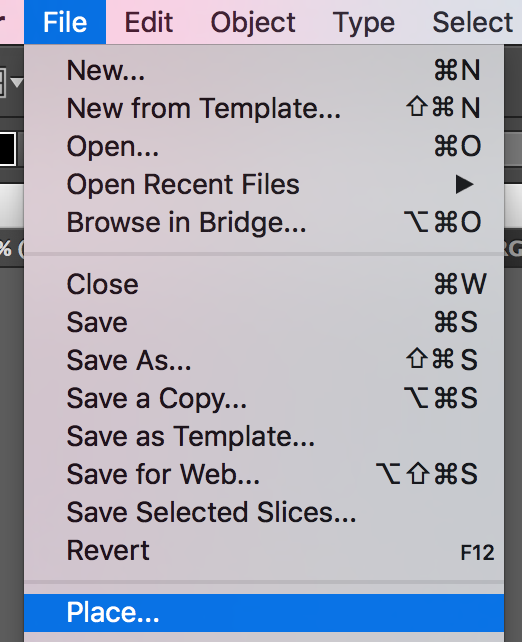Choose Revert from the menu
Image resolution: width=522 pixels, height=642 pixels.
click(264, 550)
